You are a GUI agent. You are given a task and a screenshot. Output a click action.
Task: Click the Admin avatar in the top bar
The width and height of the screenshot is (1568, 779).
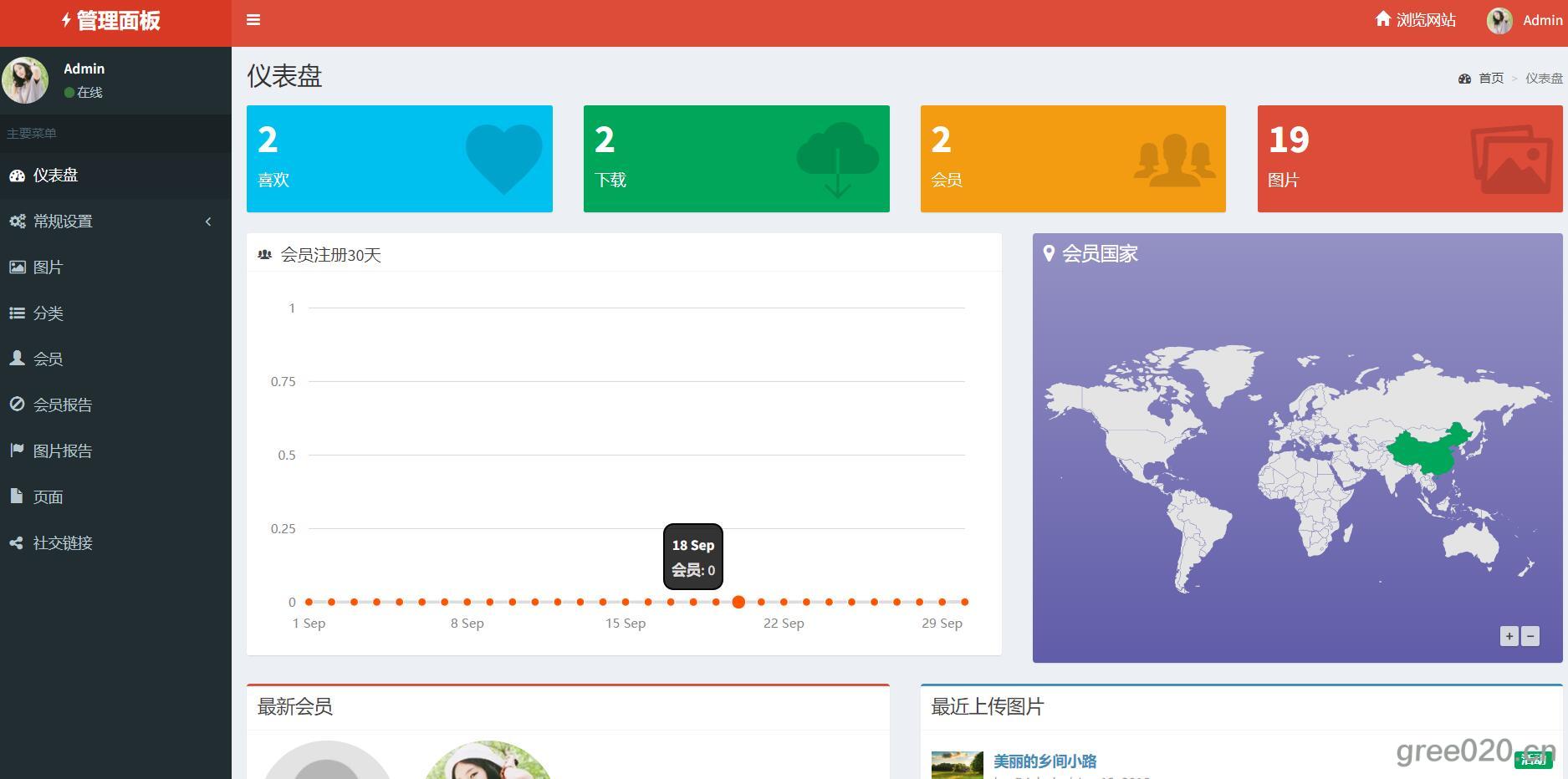(x=1499, y=21)
